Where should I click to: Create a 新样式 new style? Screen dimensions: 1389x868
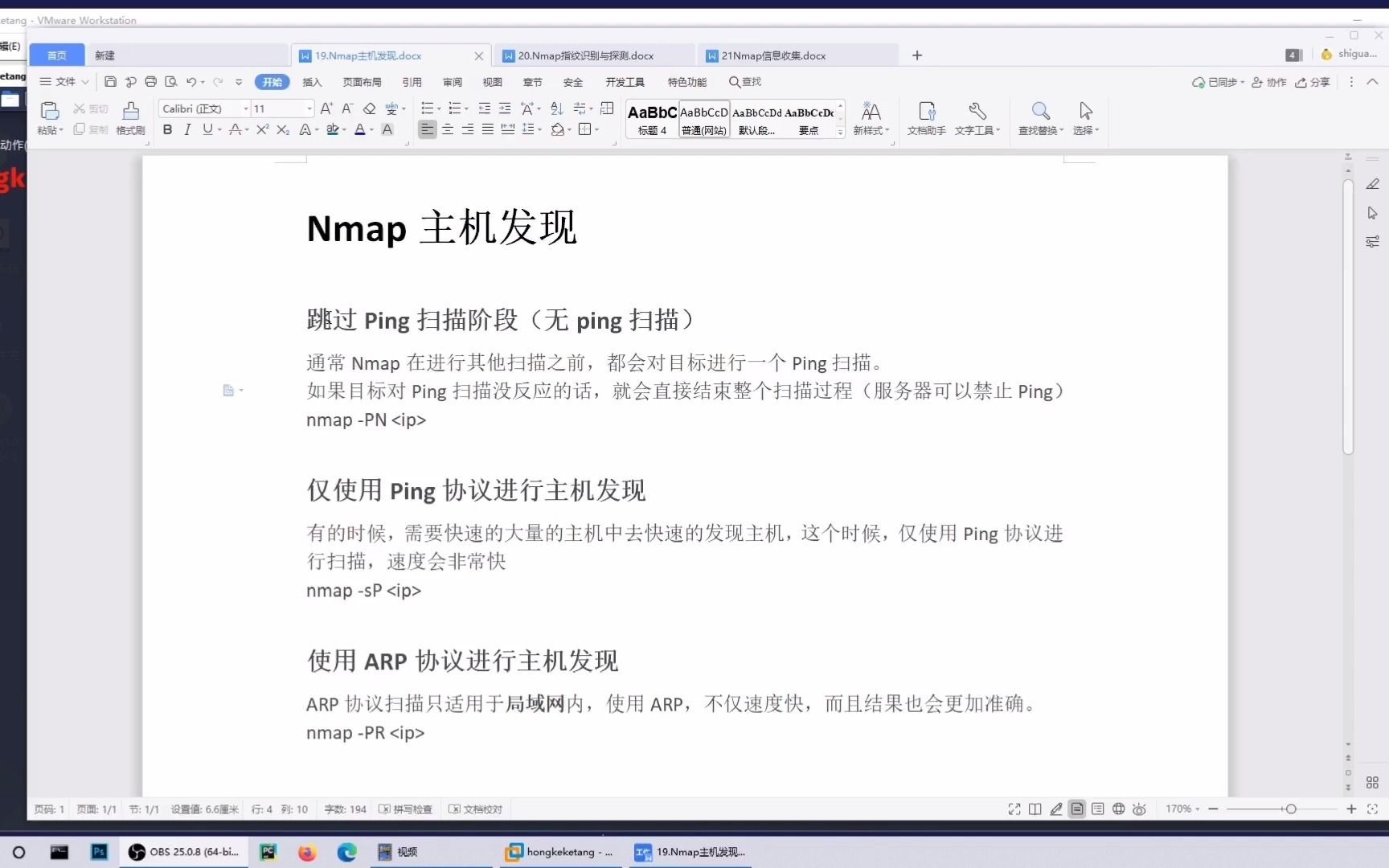871,118
